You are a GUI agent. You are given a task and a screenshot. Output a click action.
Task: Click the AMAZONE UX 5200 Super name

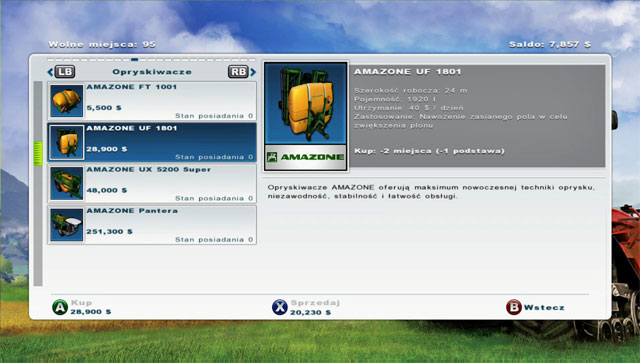point(149,169)
